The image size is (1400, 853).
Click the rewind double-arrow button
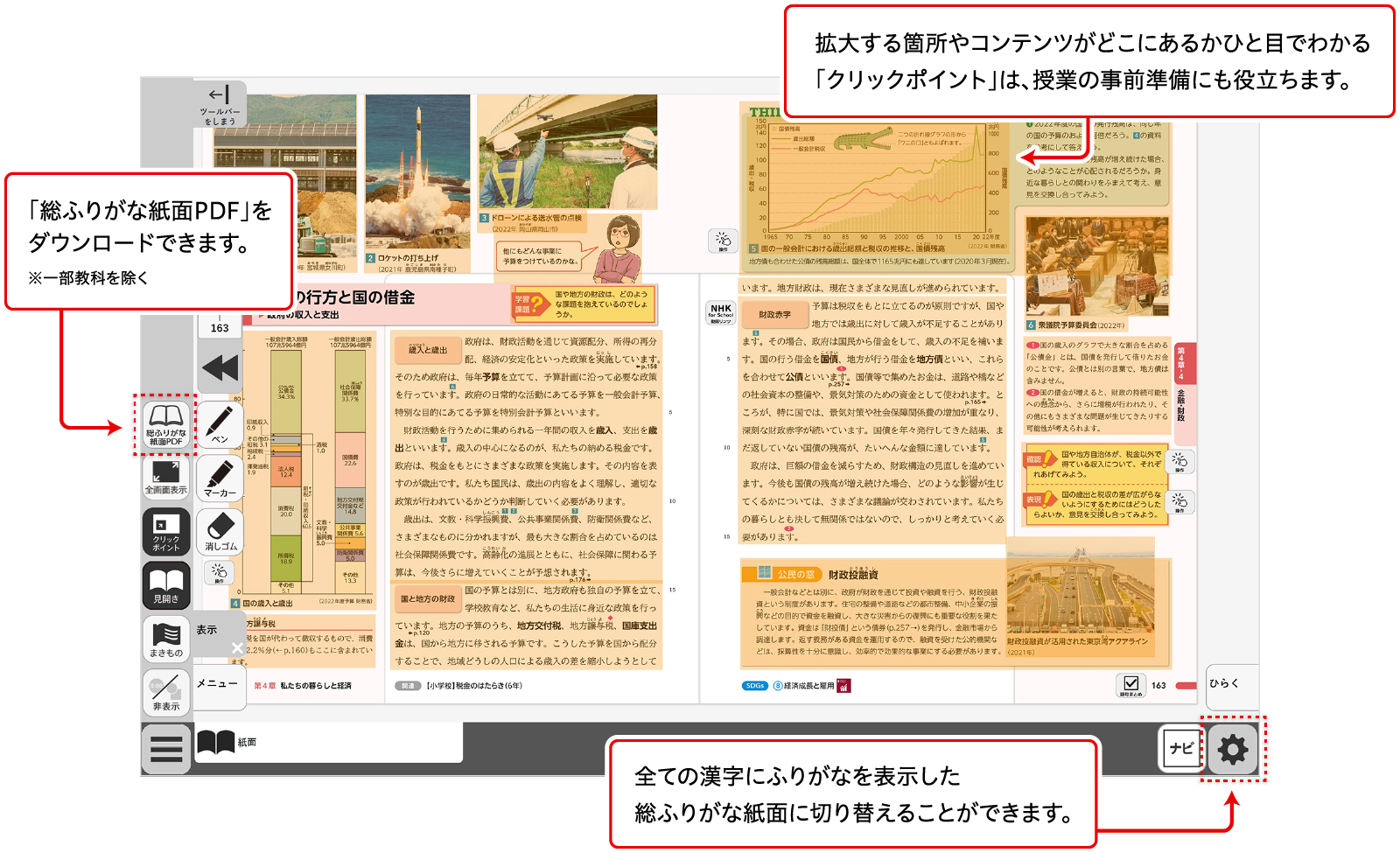(x=220, y=368)
